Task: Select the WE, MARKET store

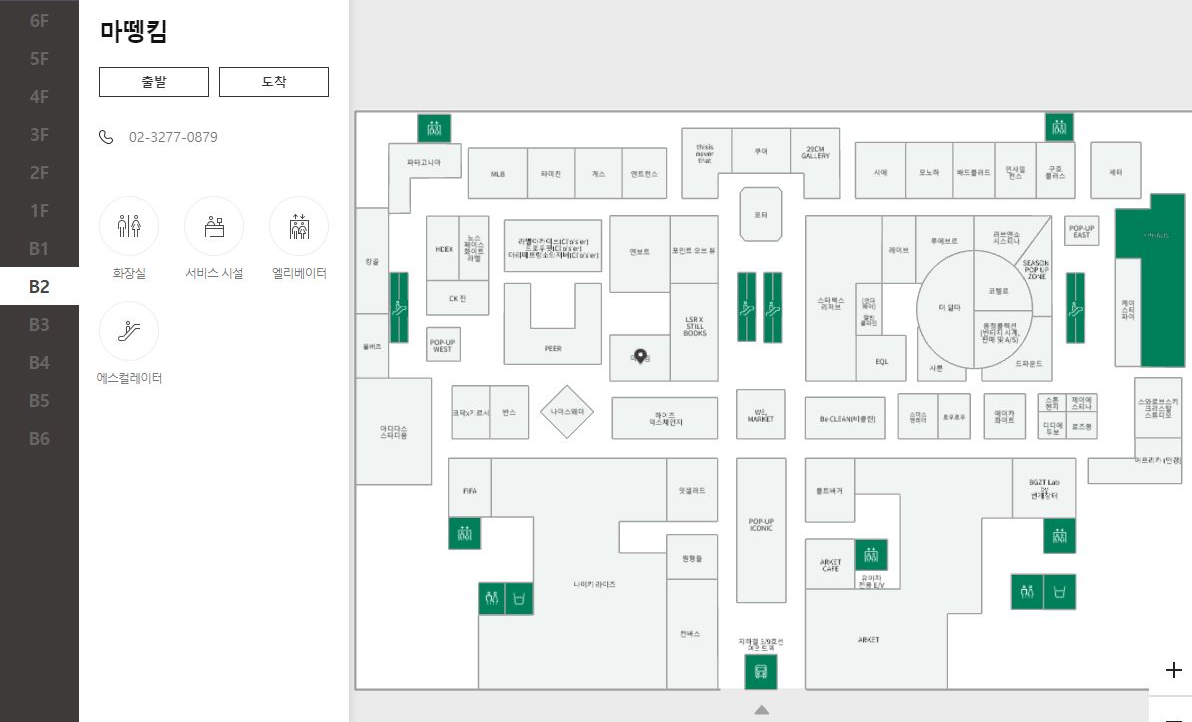Action: click(x=760, y=415)
